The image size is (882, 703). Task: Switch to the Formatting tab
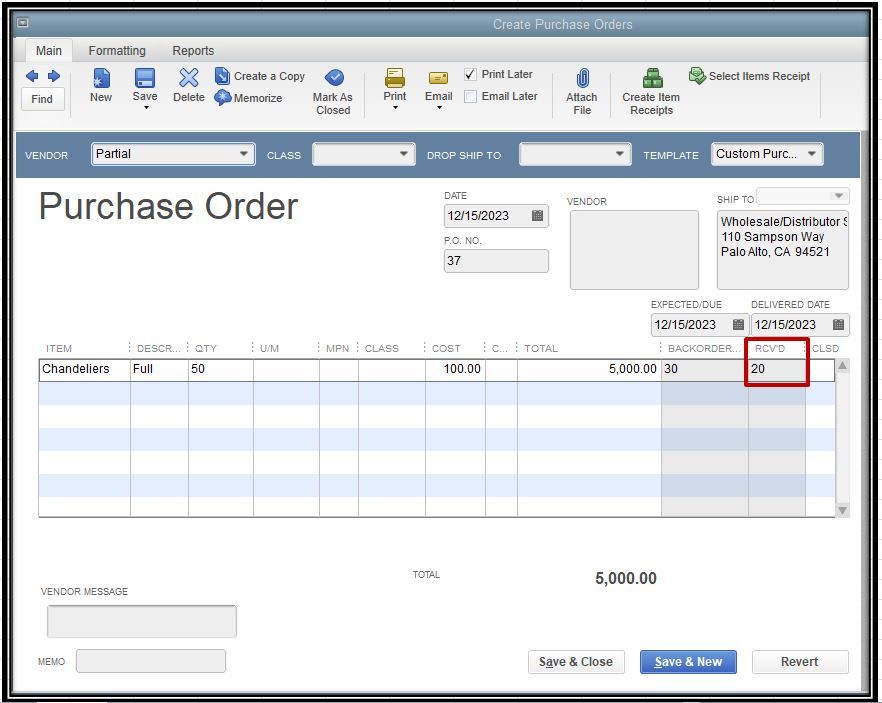coord(117,51)
